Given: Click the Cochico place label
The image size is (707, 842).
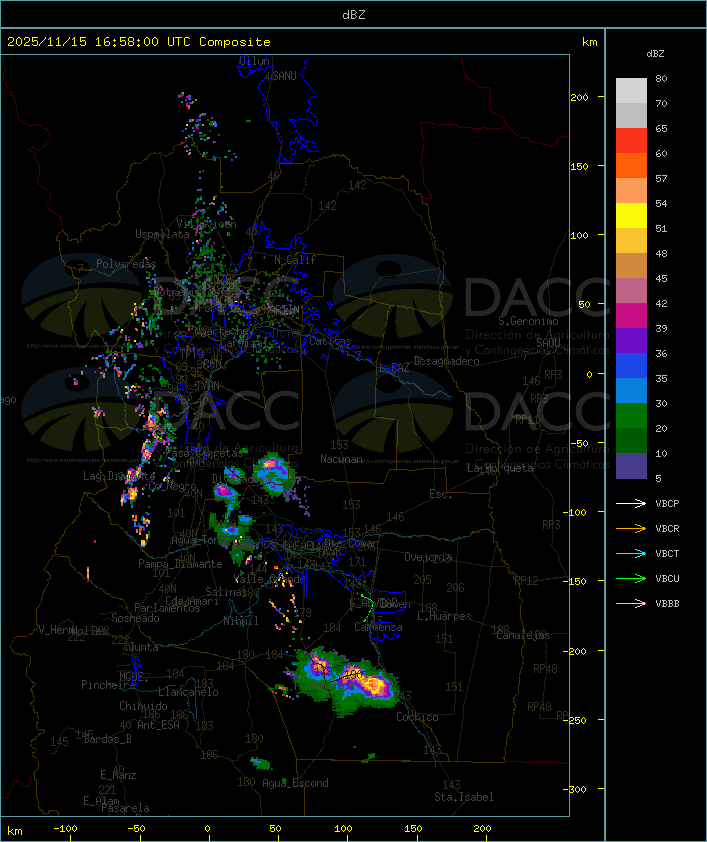Looking at the screenshot, I should coord(417,717).
